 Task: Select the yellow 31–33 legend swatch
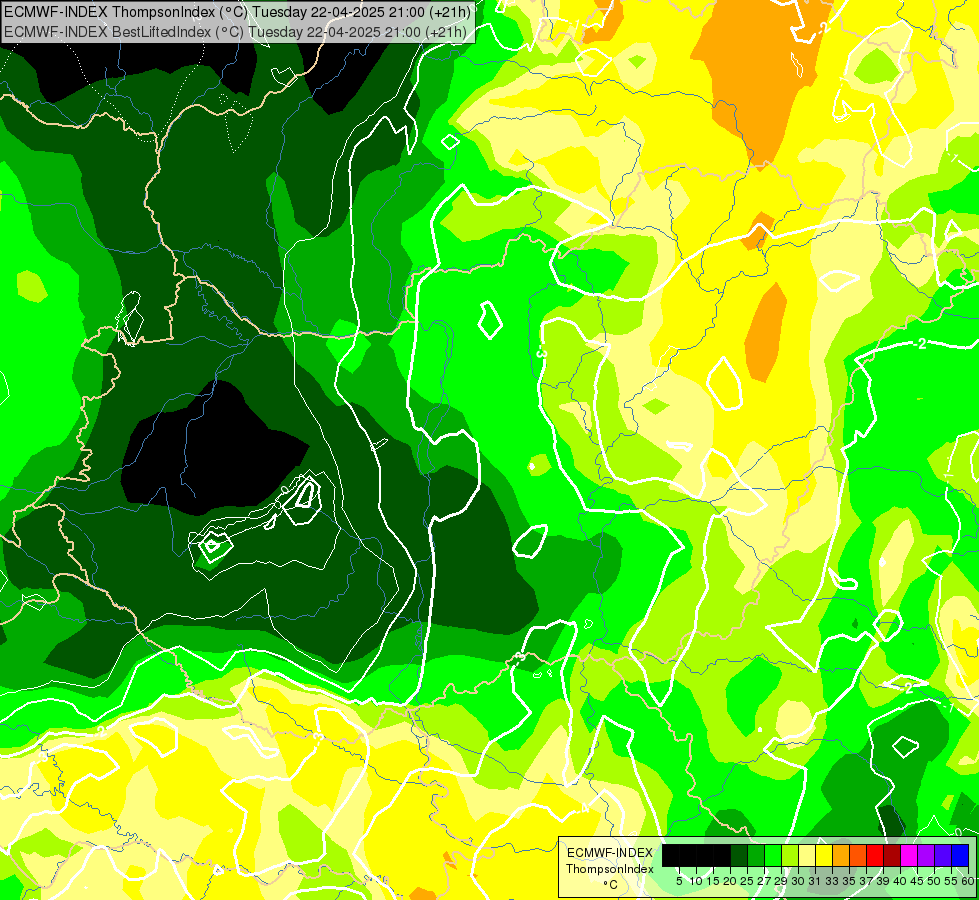click(824, 855)
